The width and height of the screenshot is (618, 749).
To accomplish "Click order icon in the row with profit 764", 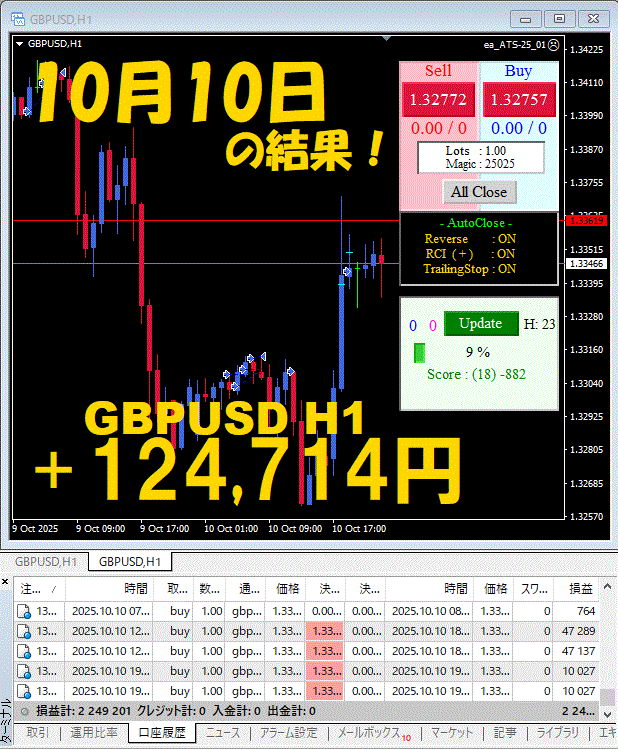I will (x=24, y=611).
